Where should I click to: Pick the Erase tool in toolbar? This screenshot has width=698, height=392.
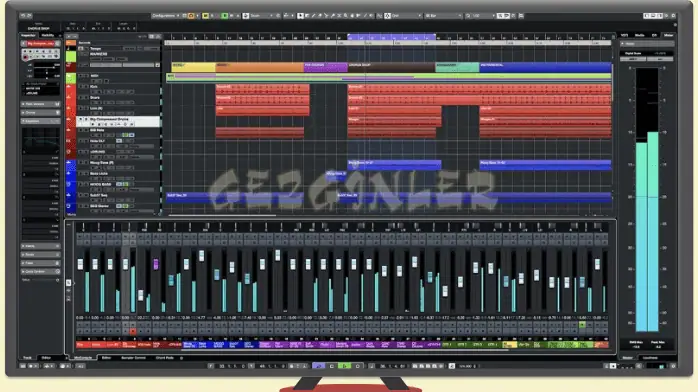coord(320,16)
